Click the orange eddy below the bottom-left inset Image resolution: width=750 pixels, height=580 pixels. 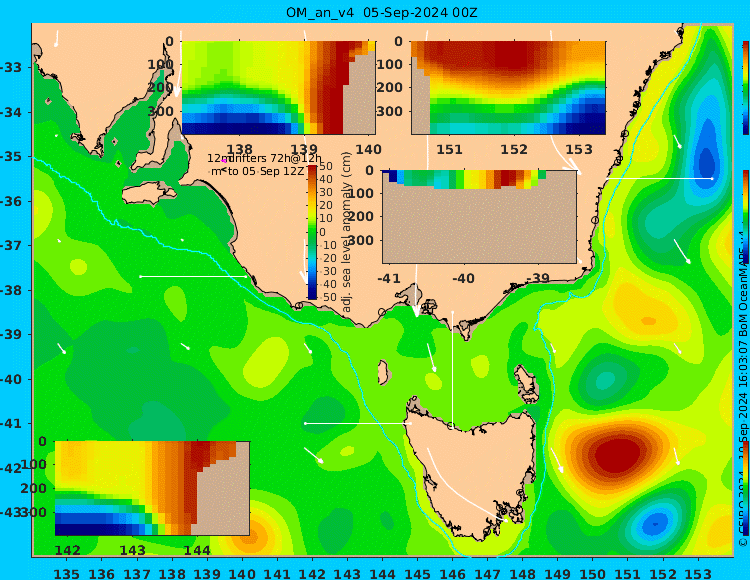click(254, 536)
